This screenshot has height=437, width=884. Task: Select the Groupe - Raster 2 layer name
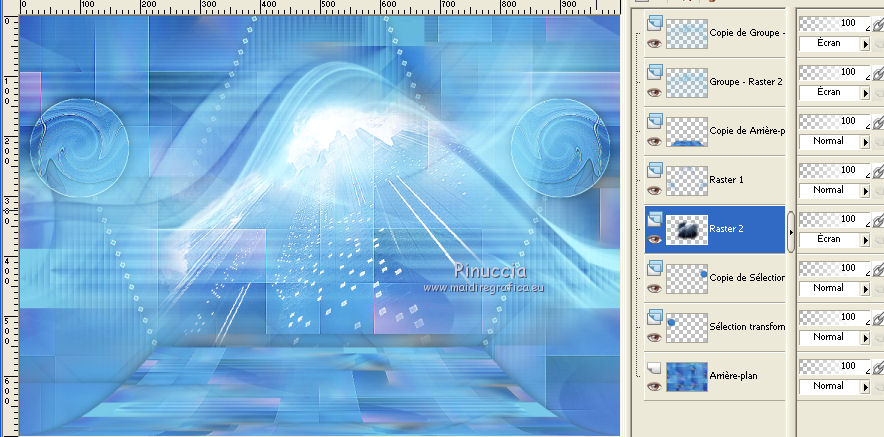tap(746, 82)
